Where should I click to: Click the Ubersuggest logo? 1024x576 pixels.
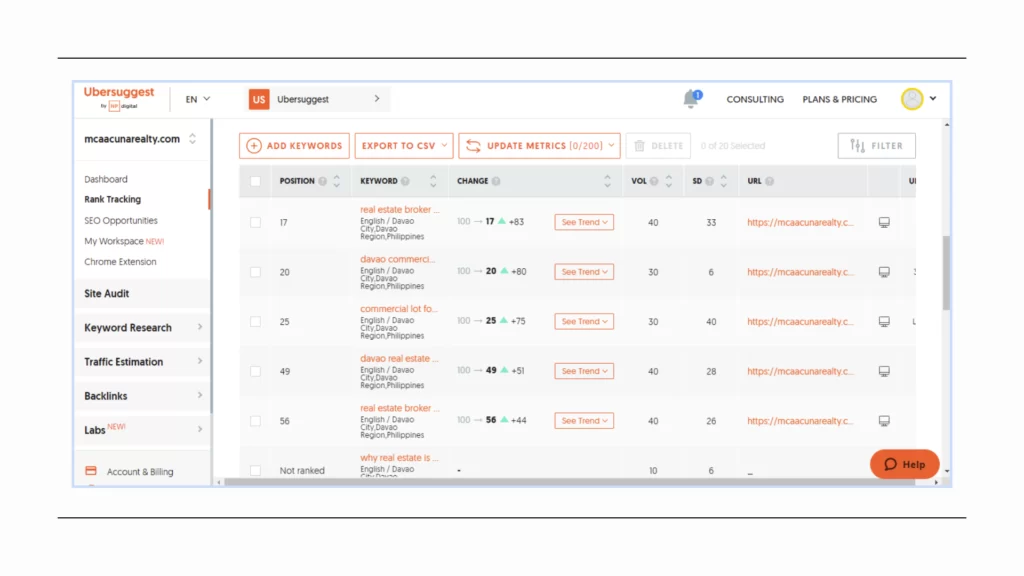(119, 97)
